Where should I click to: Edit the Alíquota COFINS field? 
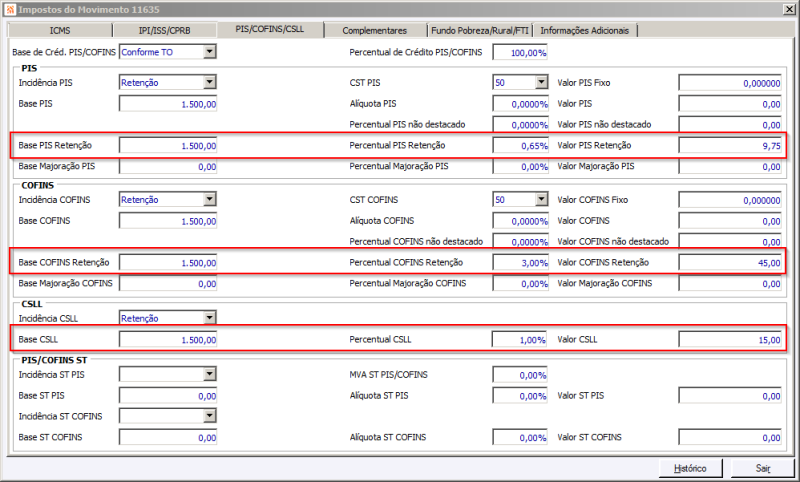(x=520, y=221)
